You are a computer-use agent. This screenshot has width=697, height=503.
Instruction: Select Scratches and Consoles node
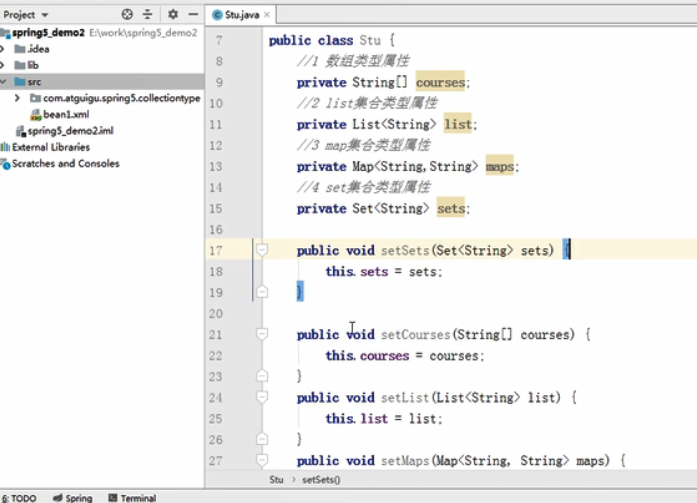[x=65, y=164]
